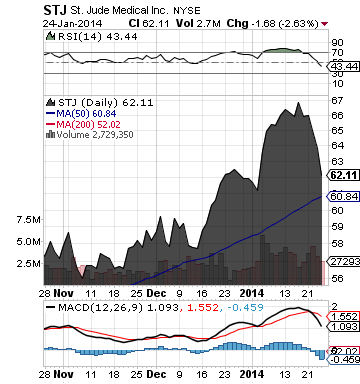Click Nov on the date axis below MACD
This screenshot has height=384, width=360.
click(x=63, y=374)
